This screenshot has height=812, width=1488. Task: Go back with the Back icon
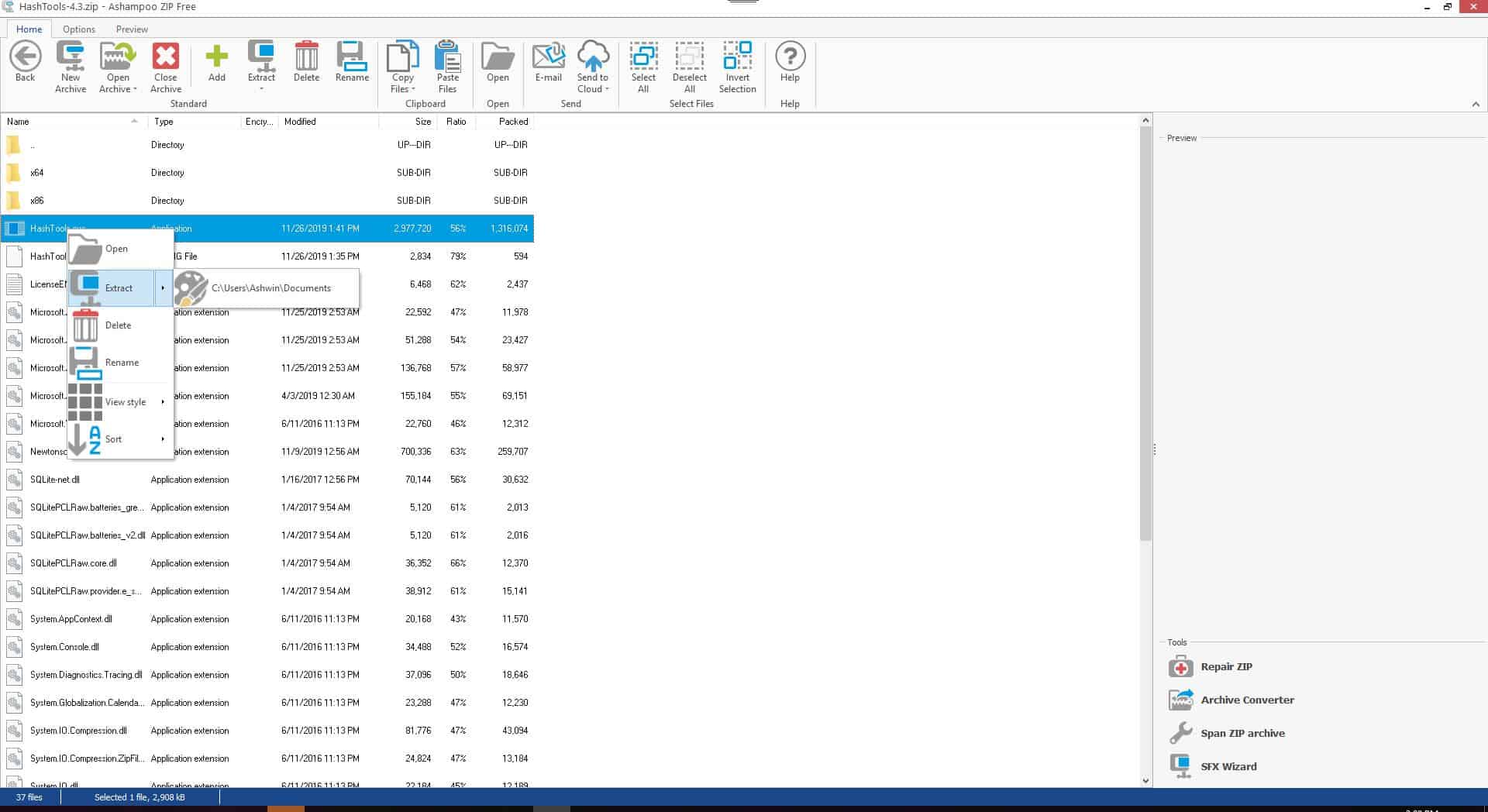click(25, 62)
